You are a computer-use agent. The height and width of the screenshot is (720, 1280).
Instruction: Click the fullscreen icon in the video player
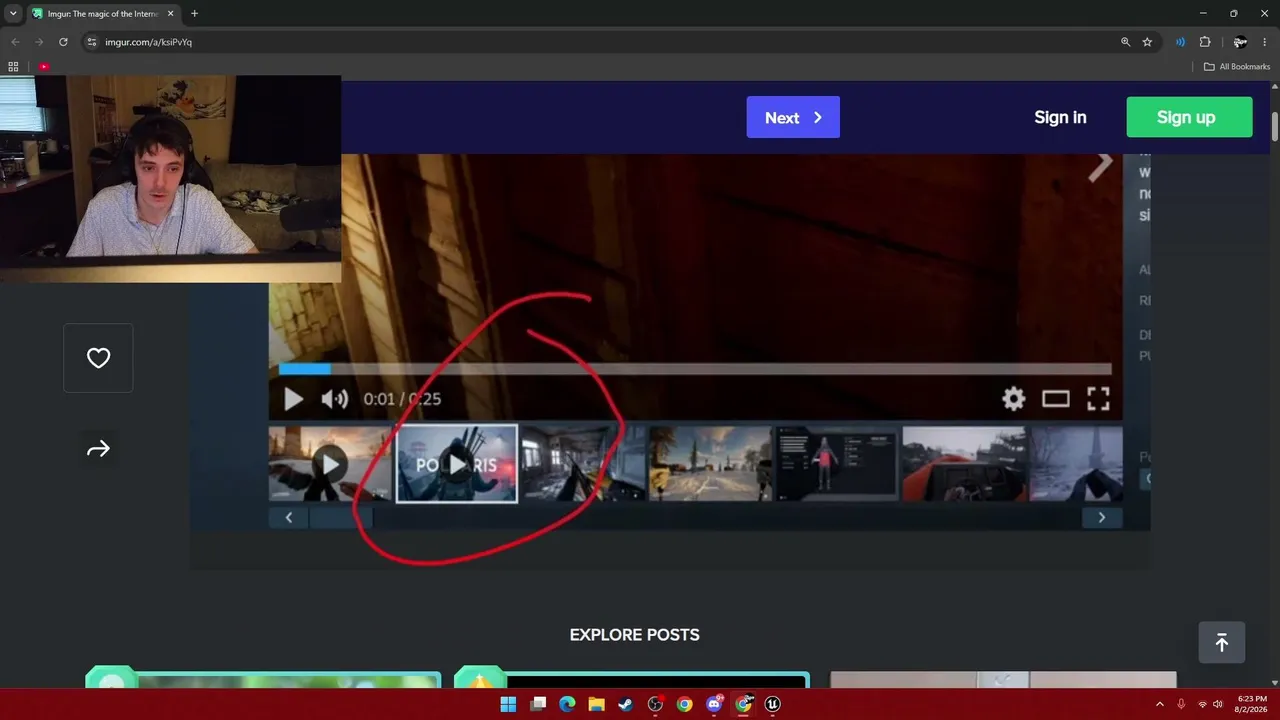pos(1098,399)
